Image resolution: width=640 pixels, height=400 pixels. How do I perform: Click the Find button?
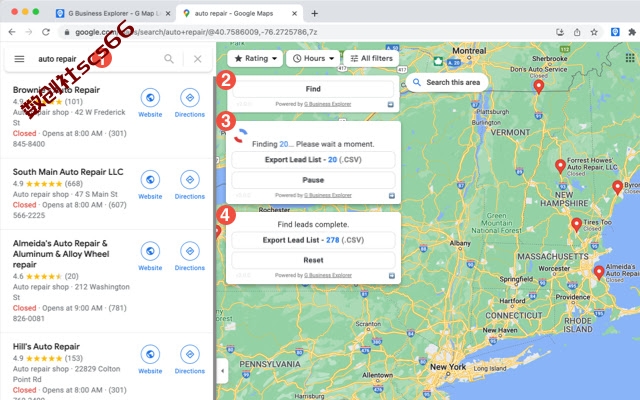[313, 89]
